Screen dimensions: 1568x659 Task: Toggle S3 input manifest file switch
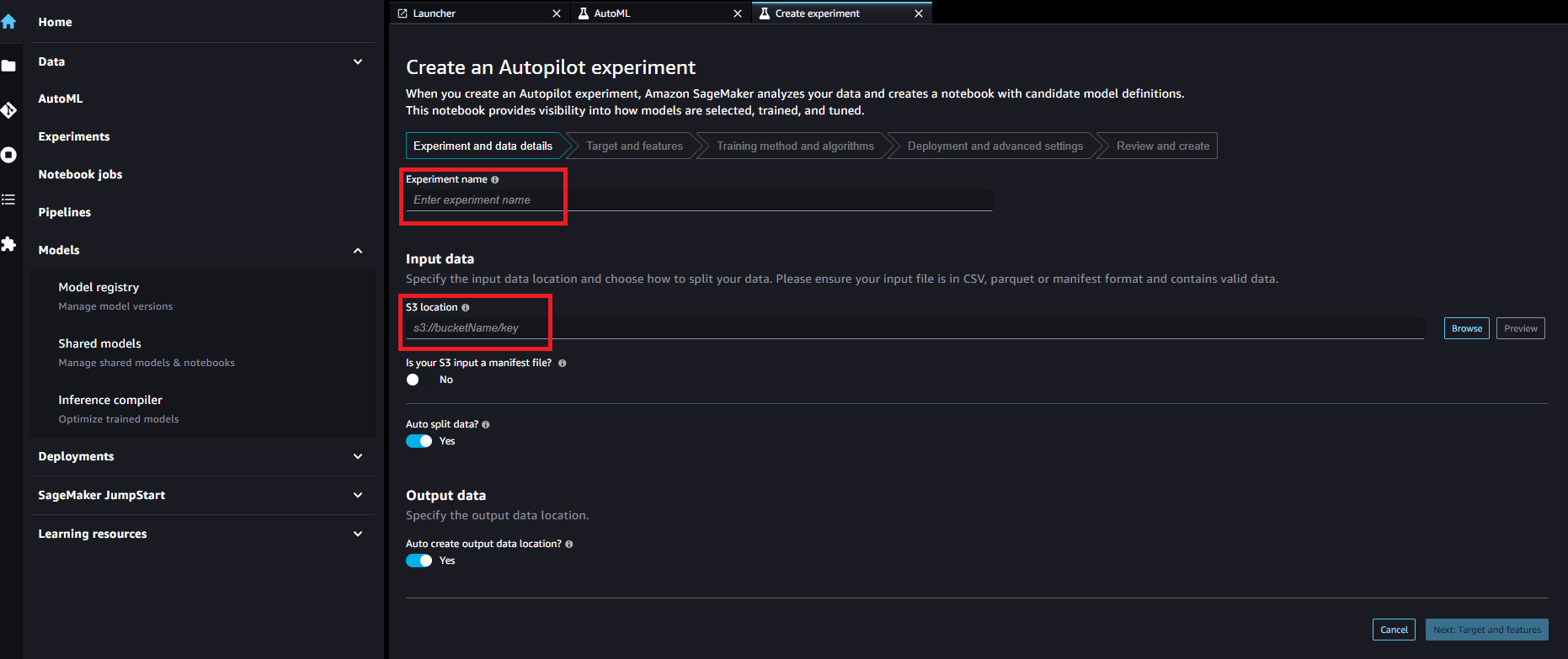pyautogui.click(x=419, y=380)
